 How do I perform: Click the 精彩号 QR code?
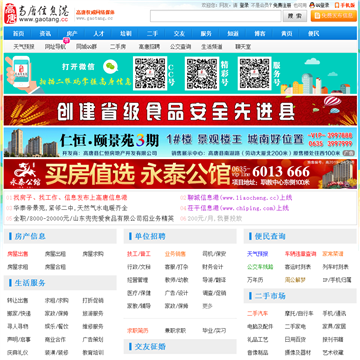tap(202, 73)
